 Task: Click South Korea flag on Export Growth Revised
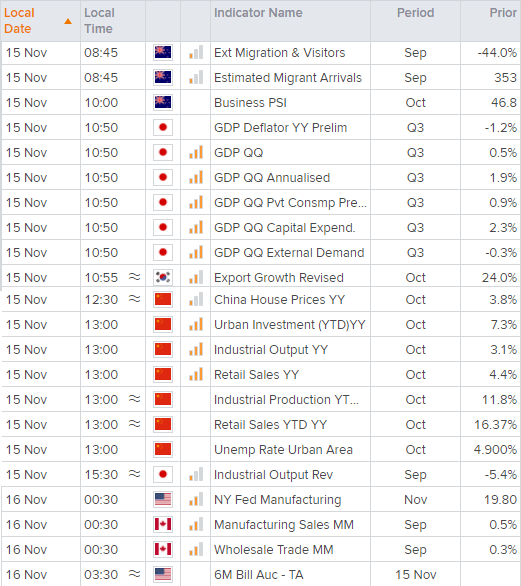(x=163, y=277)
